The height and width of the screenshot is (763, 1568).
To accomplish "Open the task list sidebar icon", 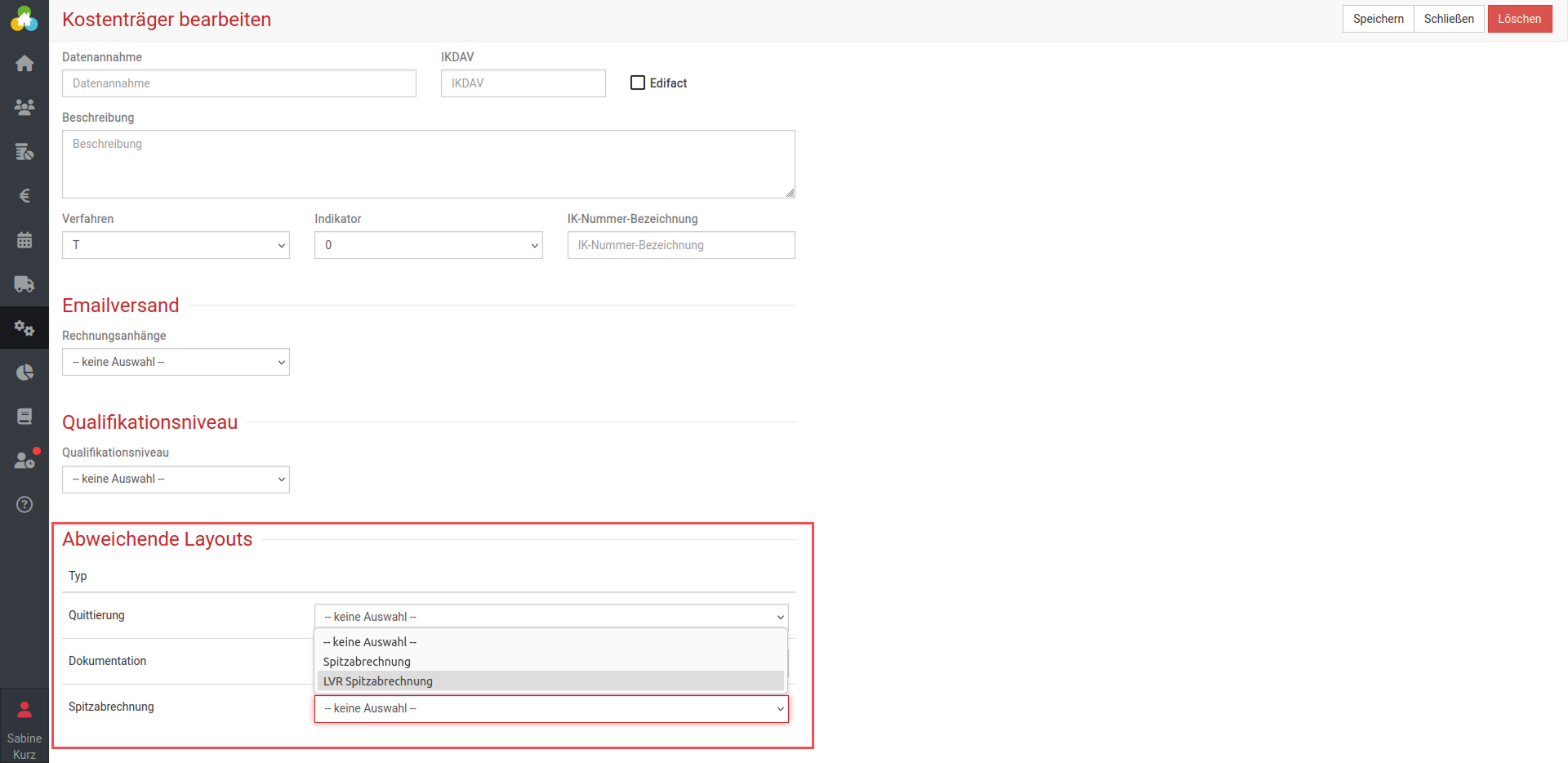I will [x=24, y=151].
